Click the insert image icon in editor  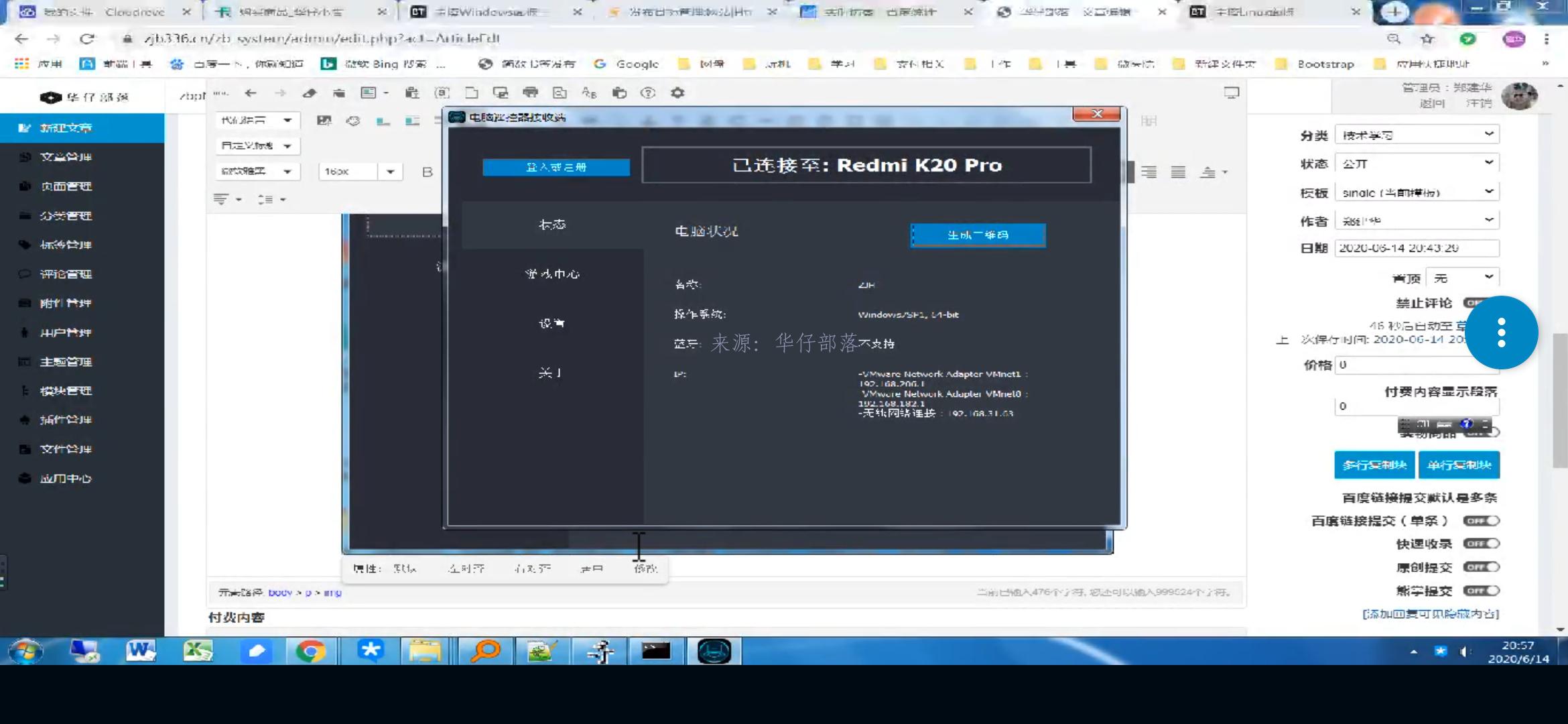[324, 121]
